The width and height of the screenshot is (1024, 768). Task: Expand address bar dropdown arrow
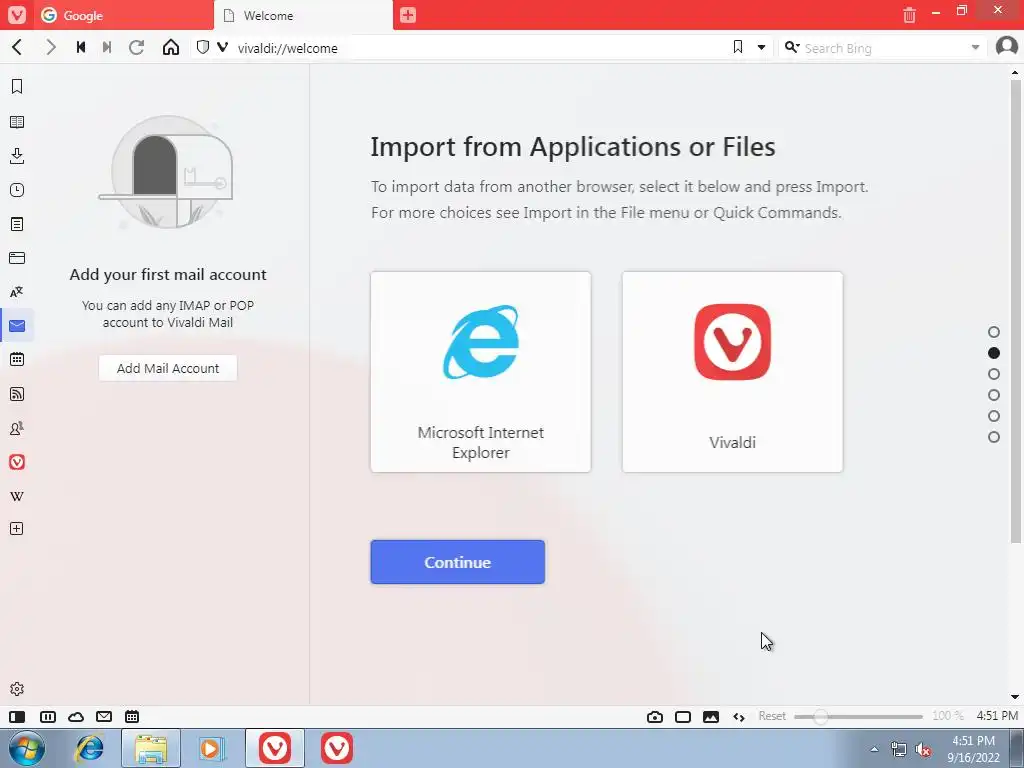761,47
